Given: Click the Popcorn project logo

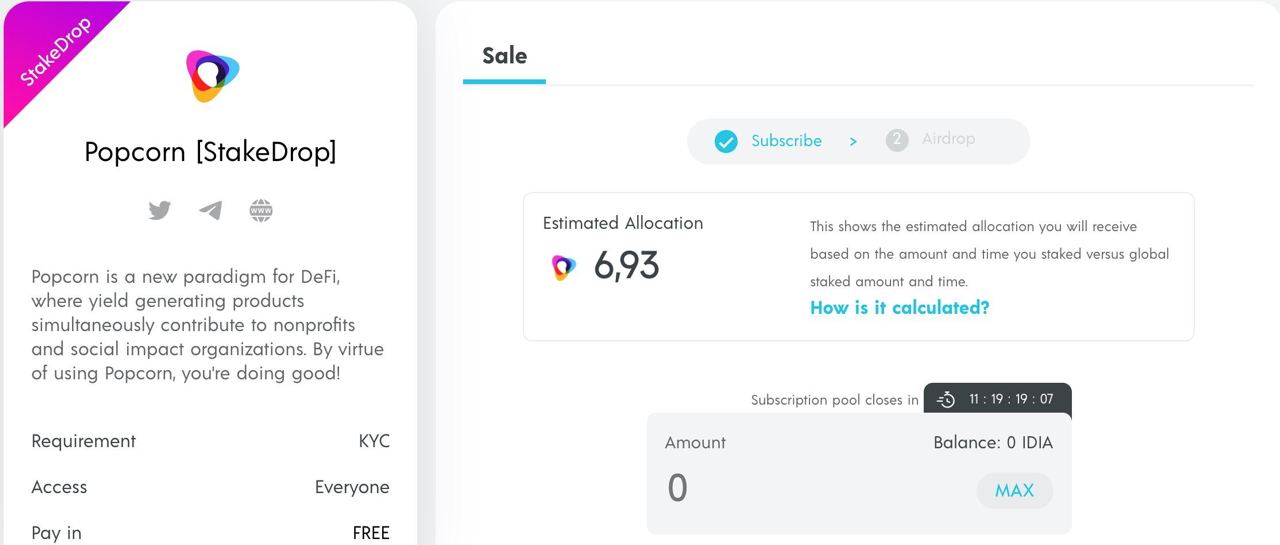Looking at the screenshot, I should click(x=212, y=77).
